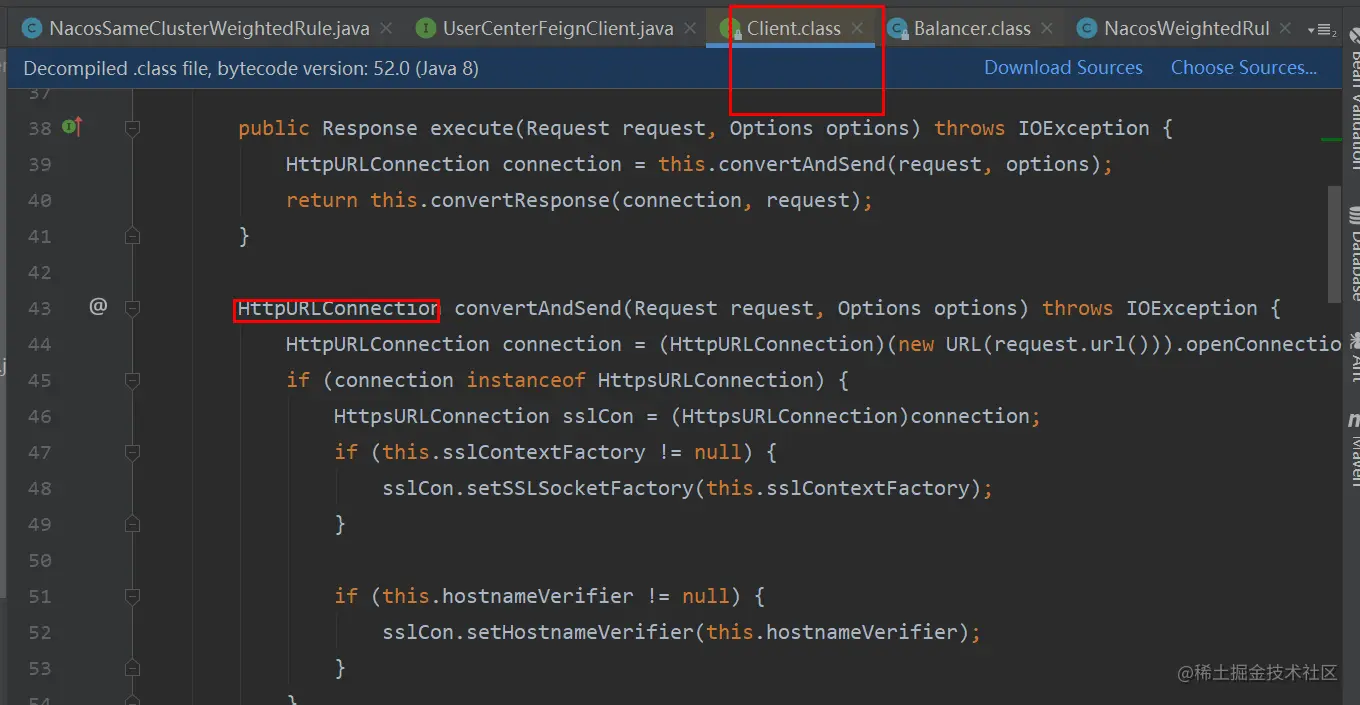Collapse the sslContextFactory if-block at line 47
Screen dimensions: 1360x705
(132, 452)
